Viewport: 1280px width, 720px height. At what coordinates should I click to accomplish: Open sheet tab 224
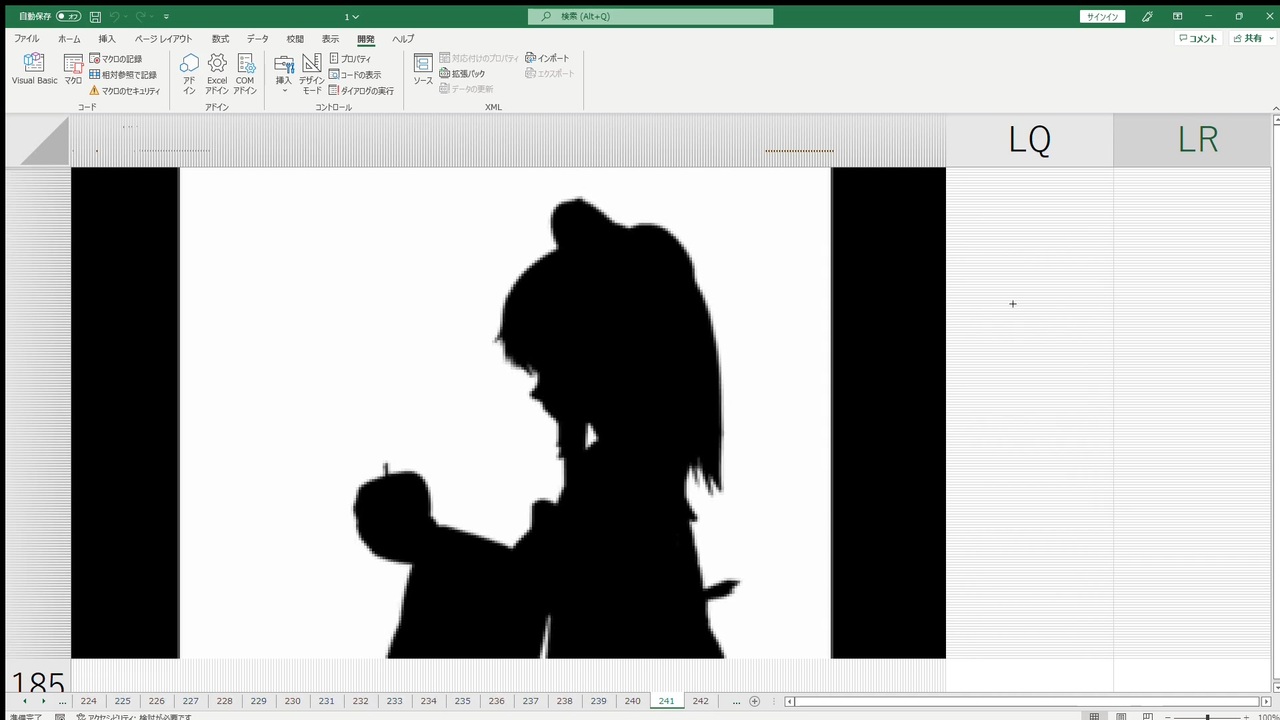[89, 701]
